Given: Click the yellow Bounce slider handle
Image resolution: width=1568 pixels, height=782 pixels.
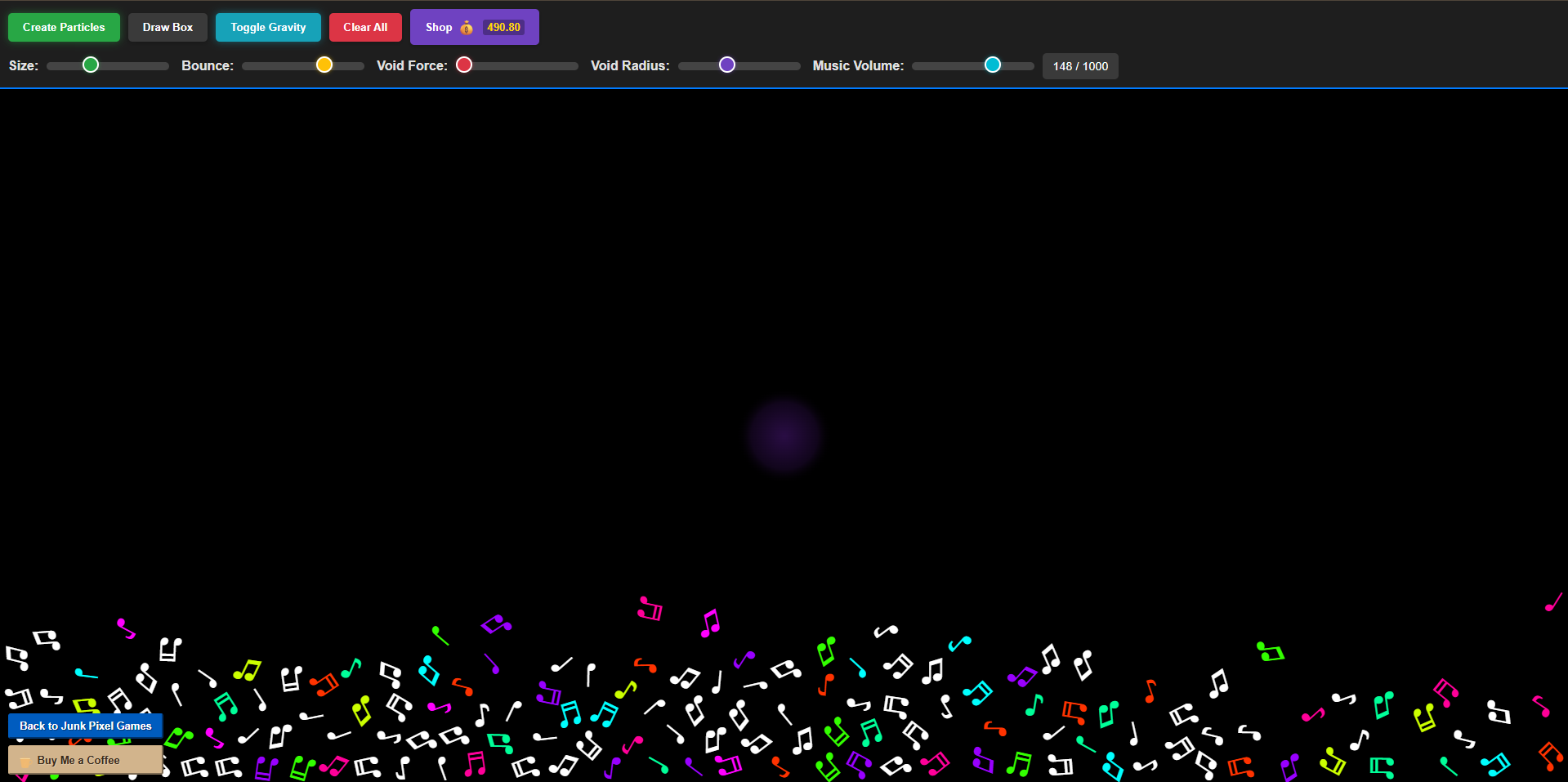Looking at the screenshot, I should tap(324, 65).
